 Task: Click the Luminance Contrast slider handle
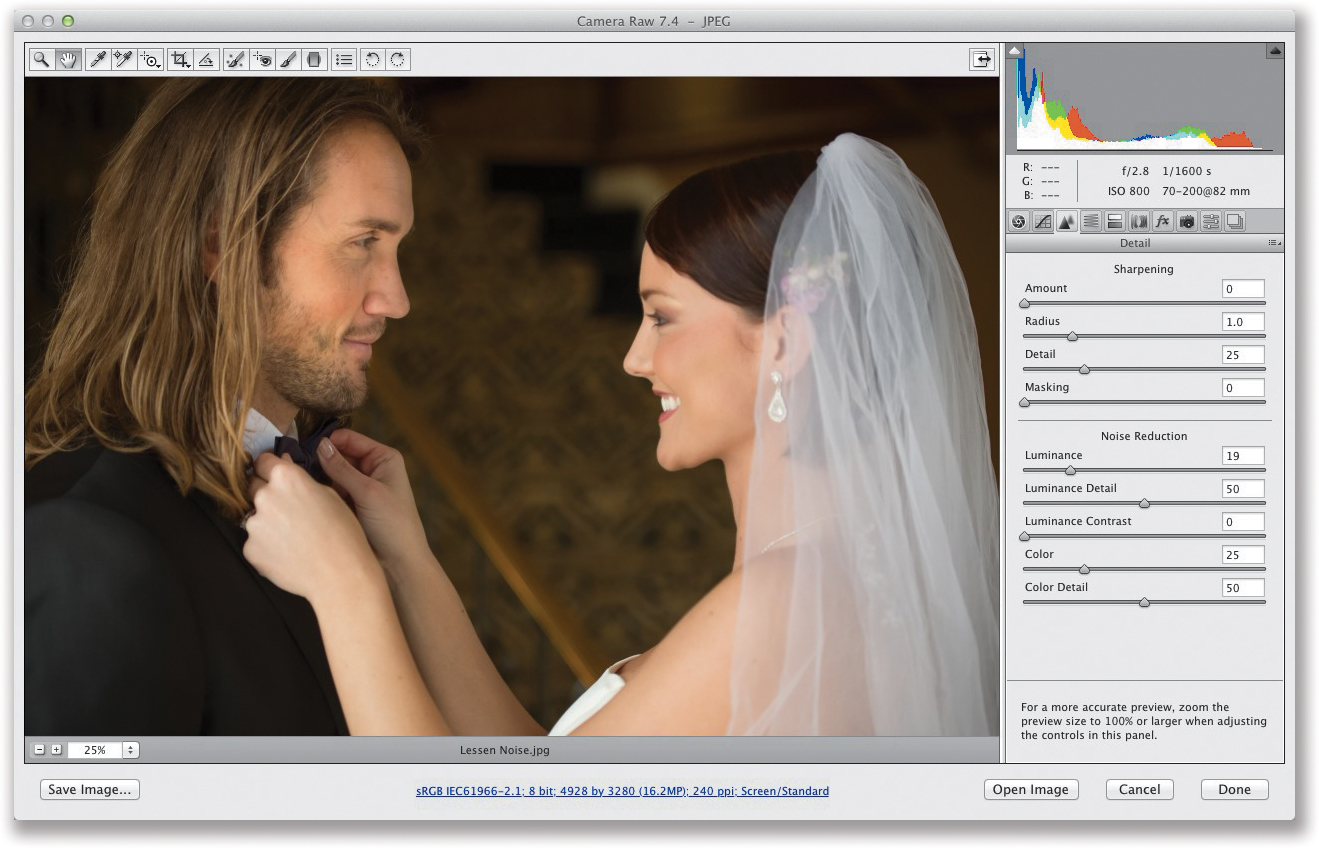(x=1024, y=536)
